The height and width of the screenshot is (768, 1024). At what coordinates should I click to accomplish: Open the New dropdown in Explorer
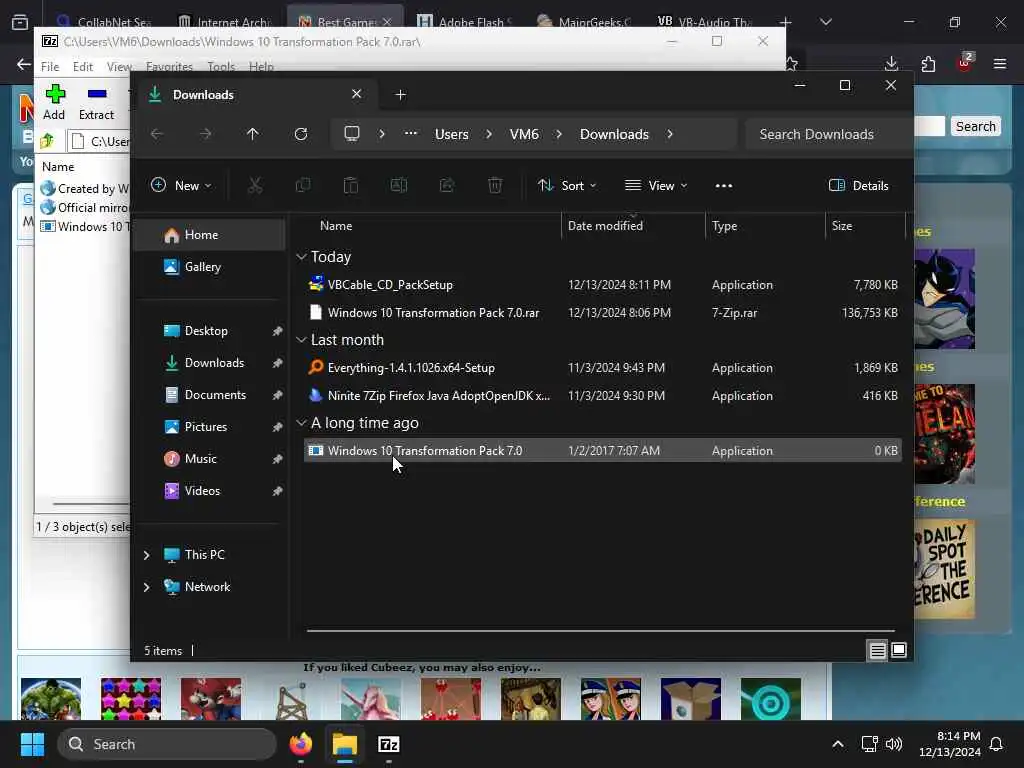(181, 185)
